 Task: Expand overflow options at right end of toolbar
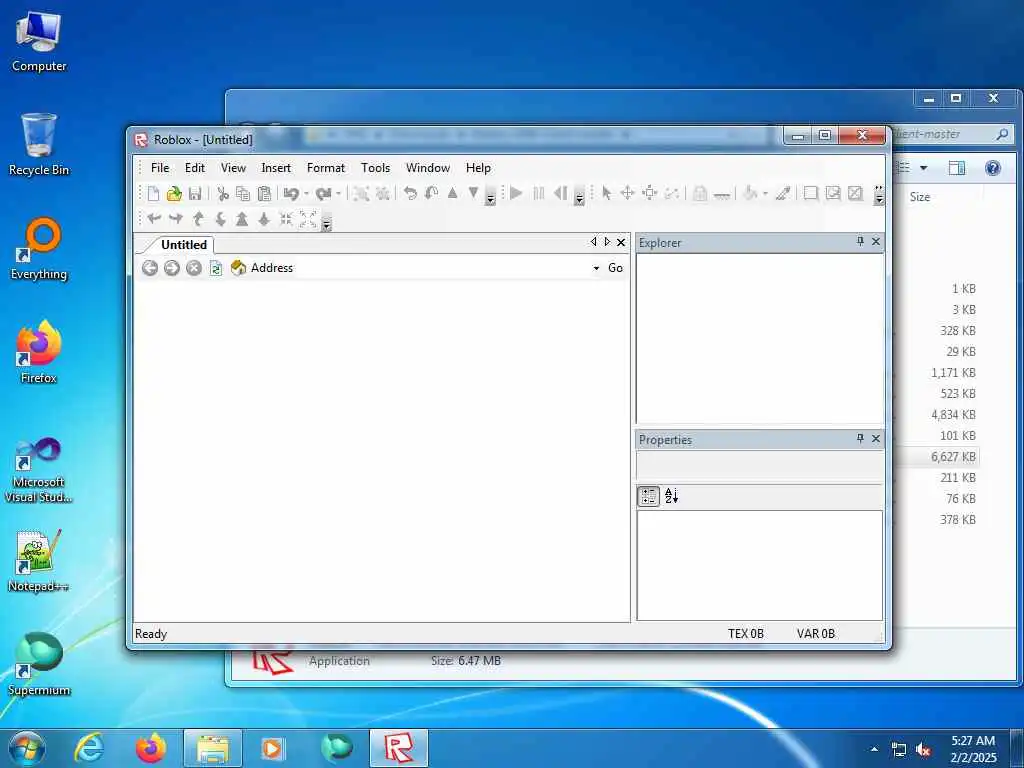click(x=879, y=195)
